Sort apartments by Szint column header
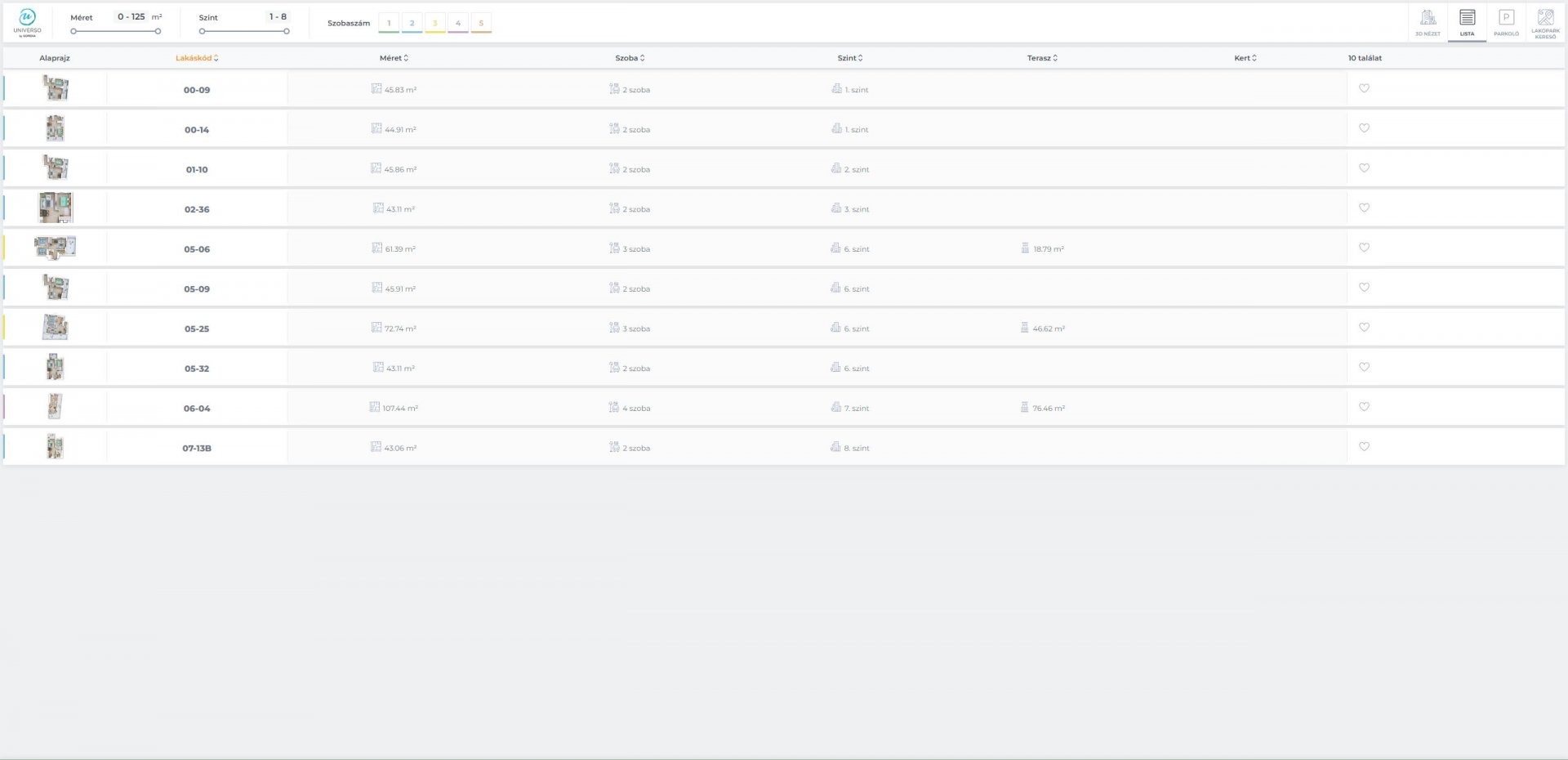Screen dimensions: 1568x760 850,58
